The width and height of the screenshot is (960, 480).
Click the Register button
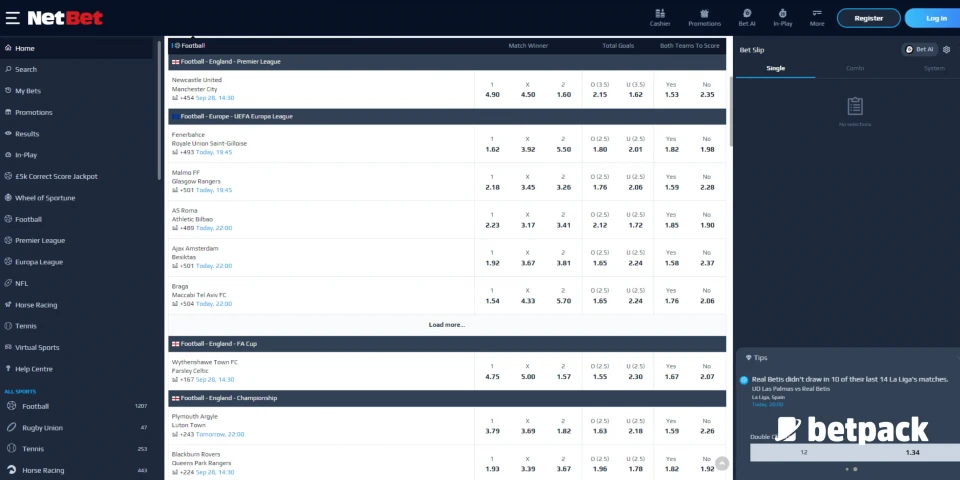869,18
